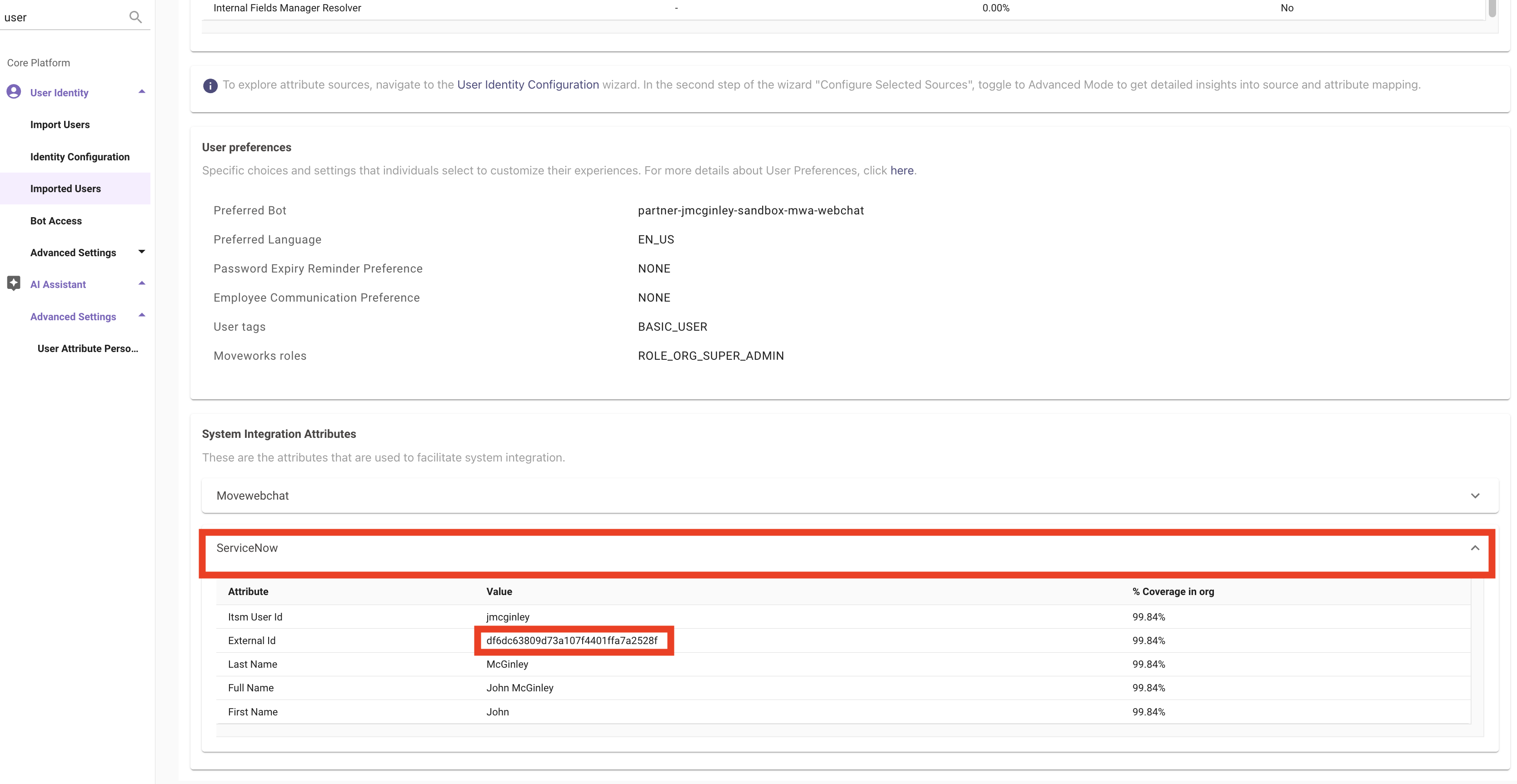
Task: Collapse the ServiceNow attributes panel
Action: [x=1475, y=548]
